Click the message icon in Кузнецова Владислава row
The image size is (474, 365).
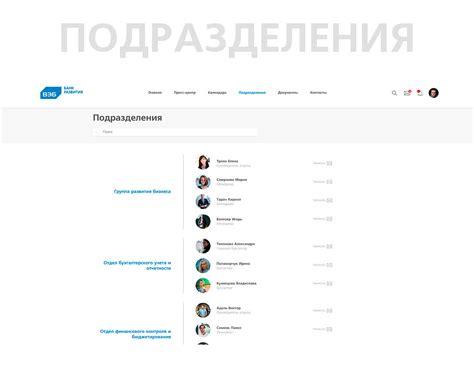[329, 283]
